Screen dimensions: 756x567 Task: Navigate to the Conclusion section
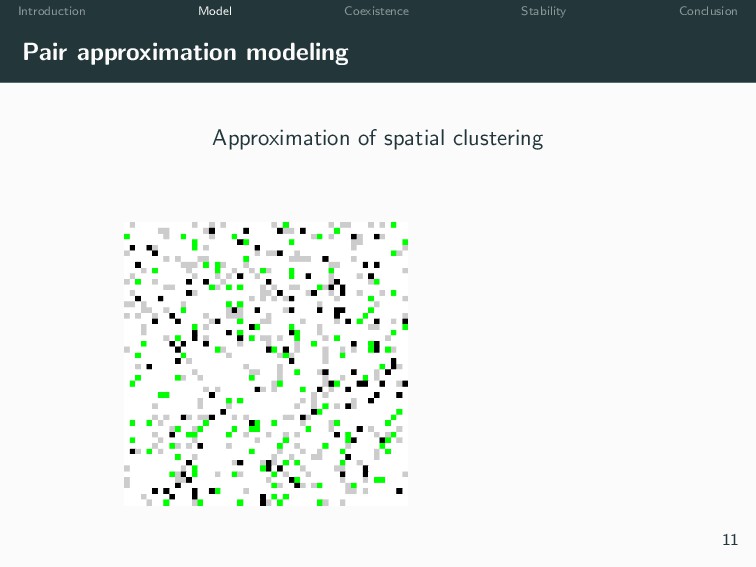(x=708, y=11)
